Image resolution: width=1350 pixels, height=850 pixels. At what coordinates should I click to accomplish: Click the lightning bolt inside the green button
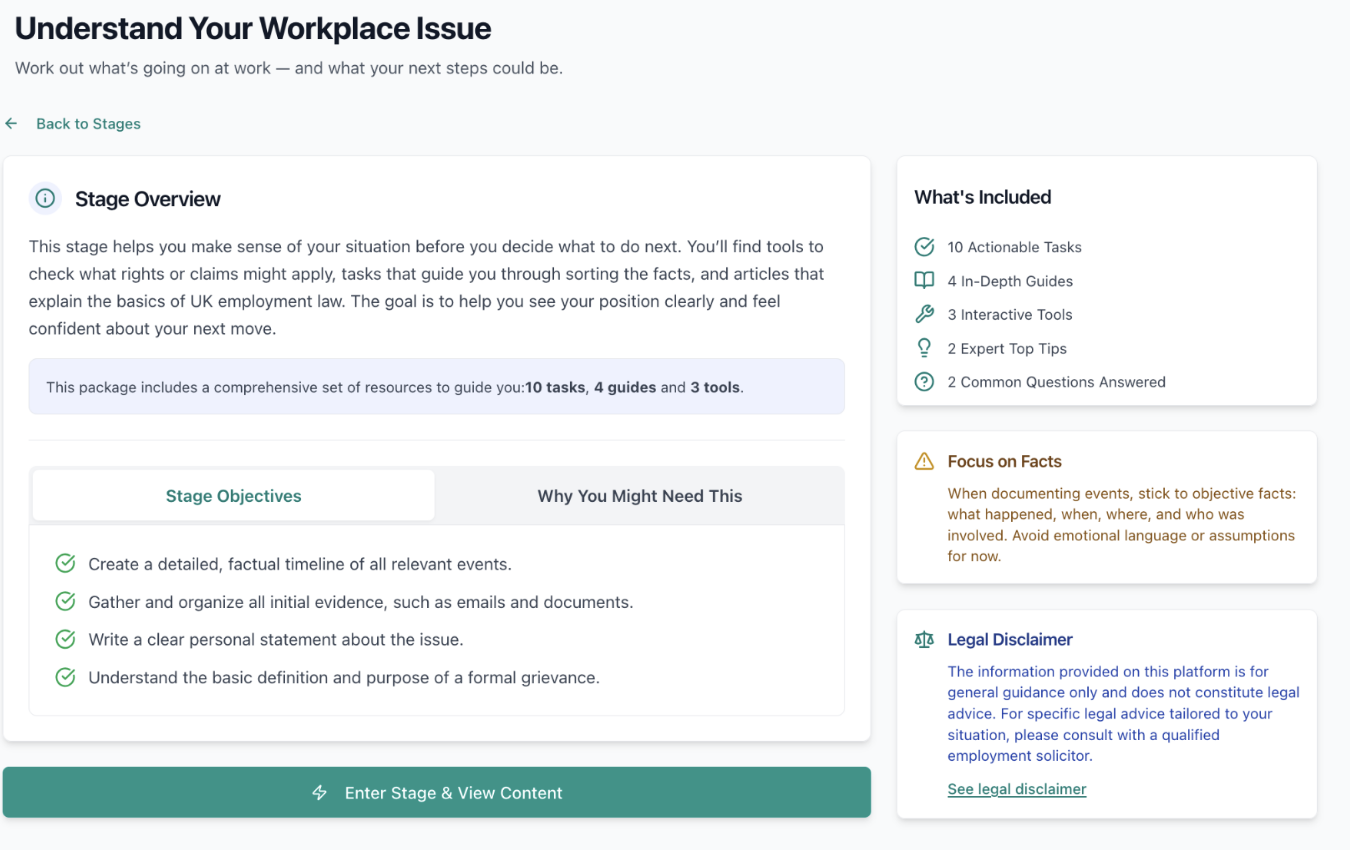(x=319, y=792)
